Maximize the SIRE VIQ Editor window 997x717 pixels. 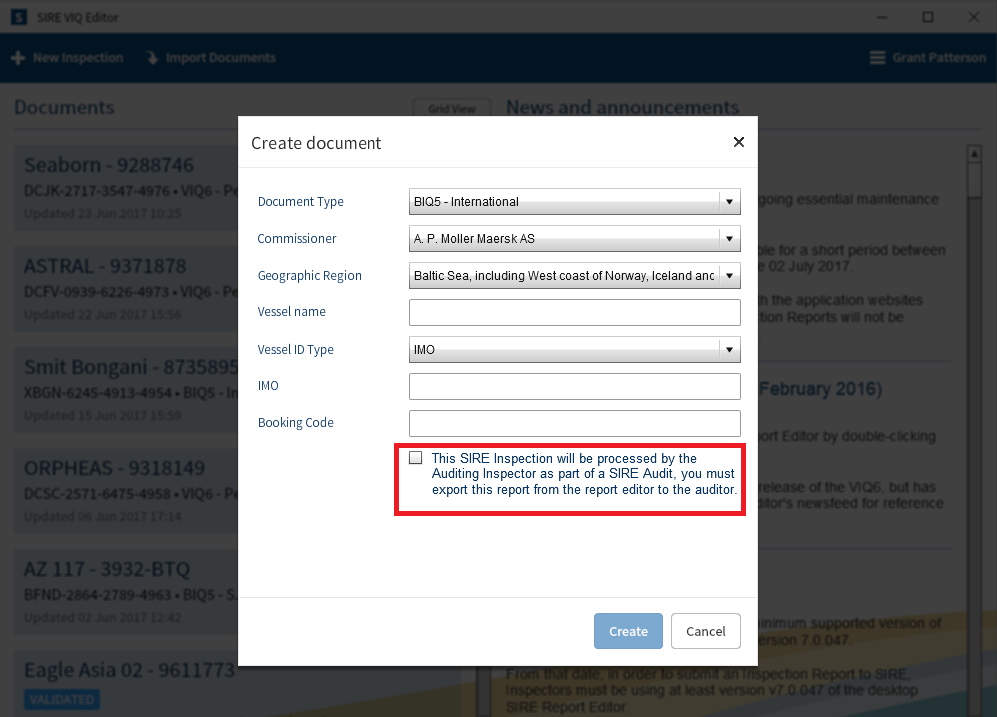pos(928,17)
